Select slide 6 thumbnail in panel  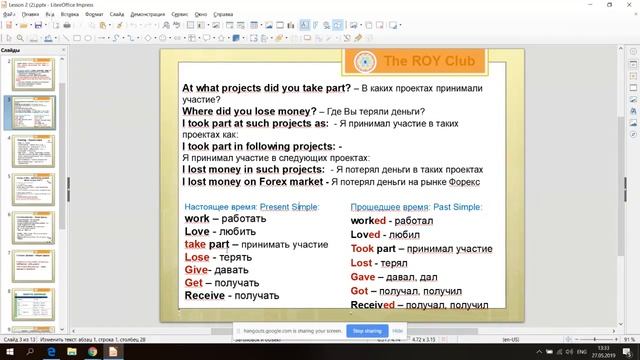33,227
